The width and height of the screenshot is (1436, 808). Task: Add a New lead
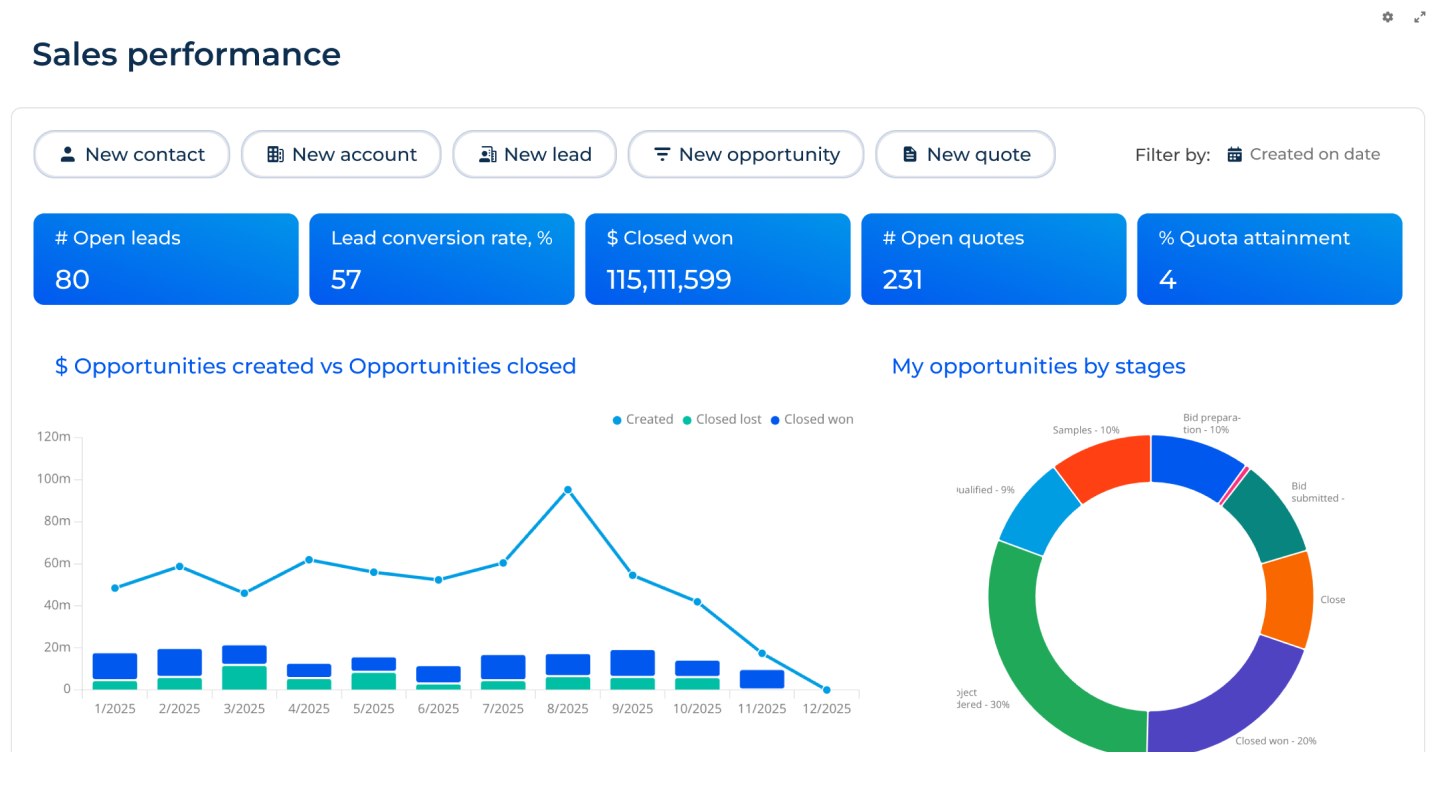tap(534, 154)
